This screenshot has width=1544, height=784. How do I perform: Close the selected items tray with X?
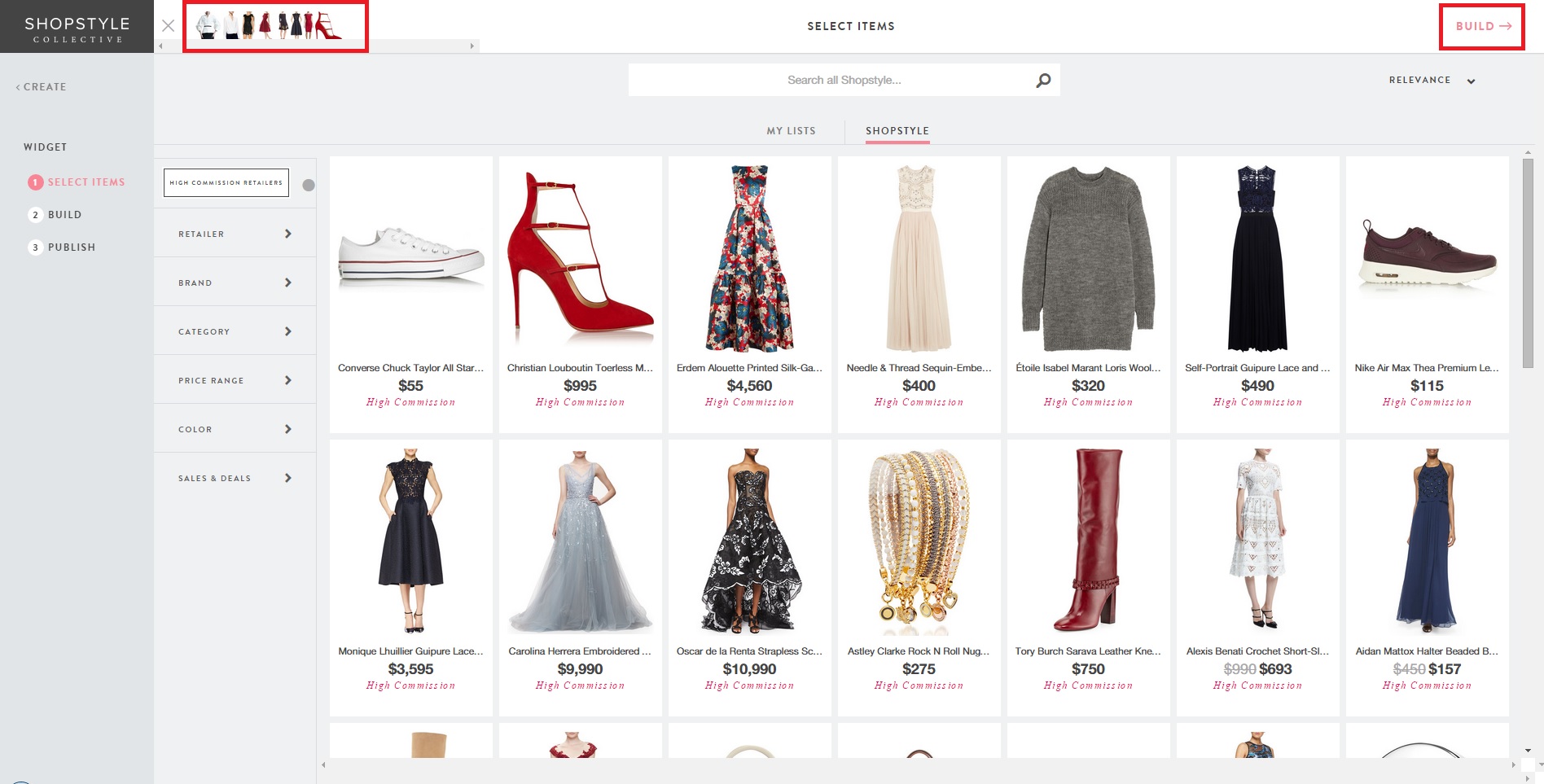[168, 26]
